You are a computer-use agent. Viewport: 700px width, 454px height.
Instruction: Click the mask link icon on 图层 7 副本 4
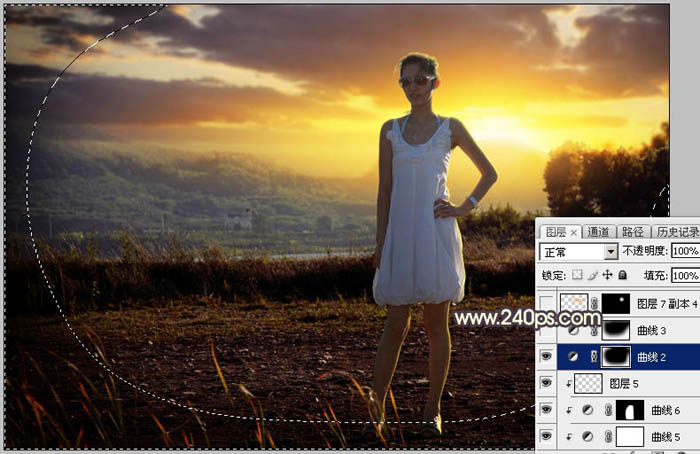tap(594, 304)
